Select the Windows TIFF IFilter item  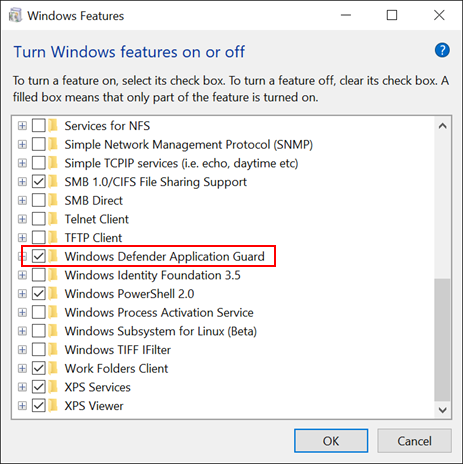(118, 350)
